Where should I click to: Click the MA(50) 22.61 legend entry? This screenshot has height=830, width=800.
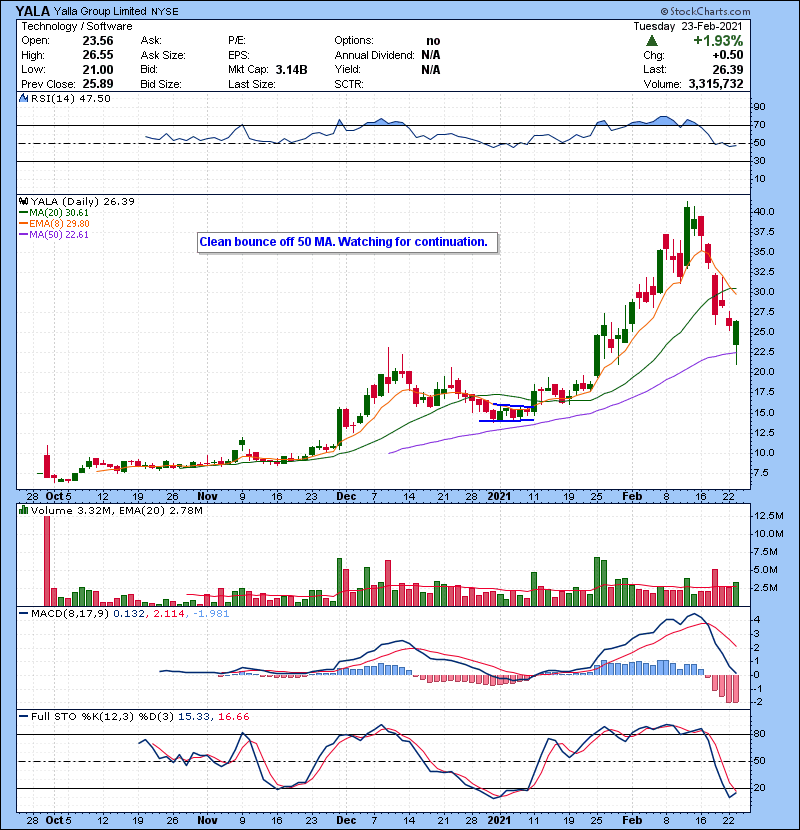[54, 234]
